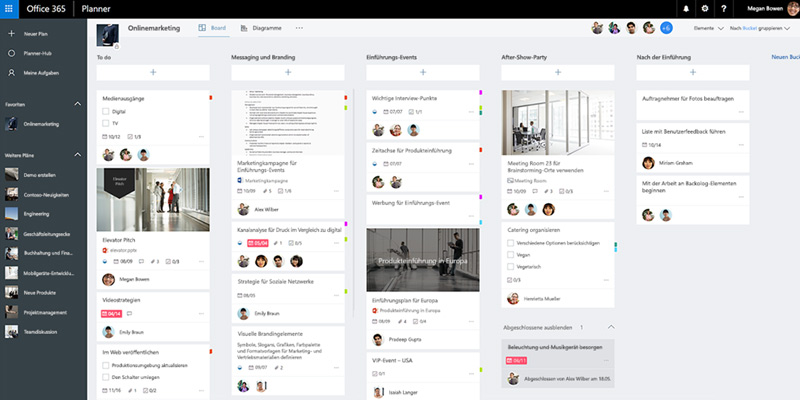Switch to the Diagramme tab
The width and height of the screenshot is (800, 400).
pos(261,28)
